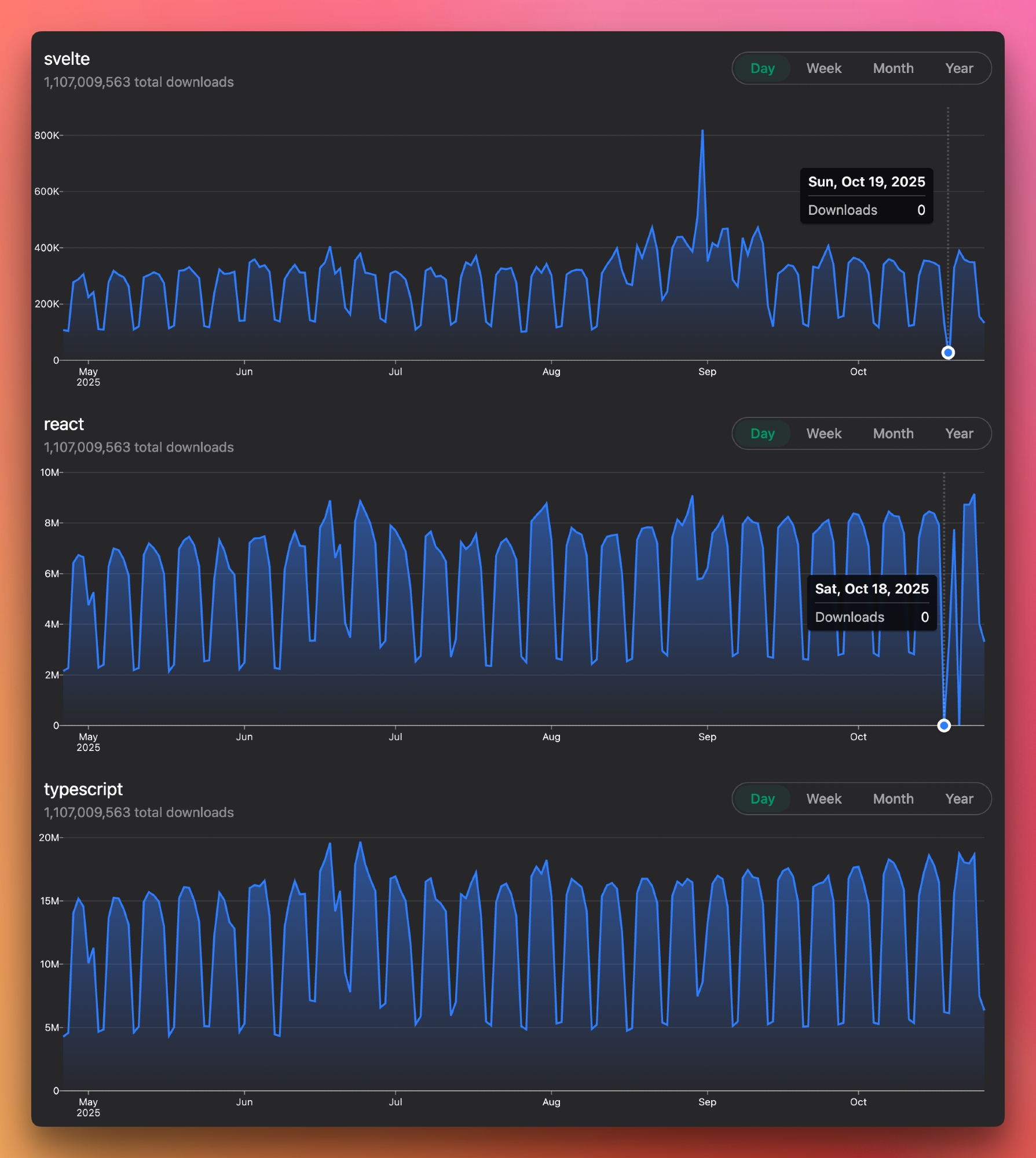Click the typescript package title
The width and height of the screenshot is (1036, 1158).
tap(83, 789)
